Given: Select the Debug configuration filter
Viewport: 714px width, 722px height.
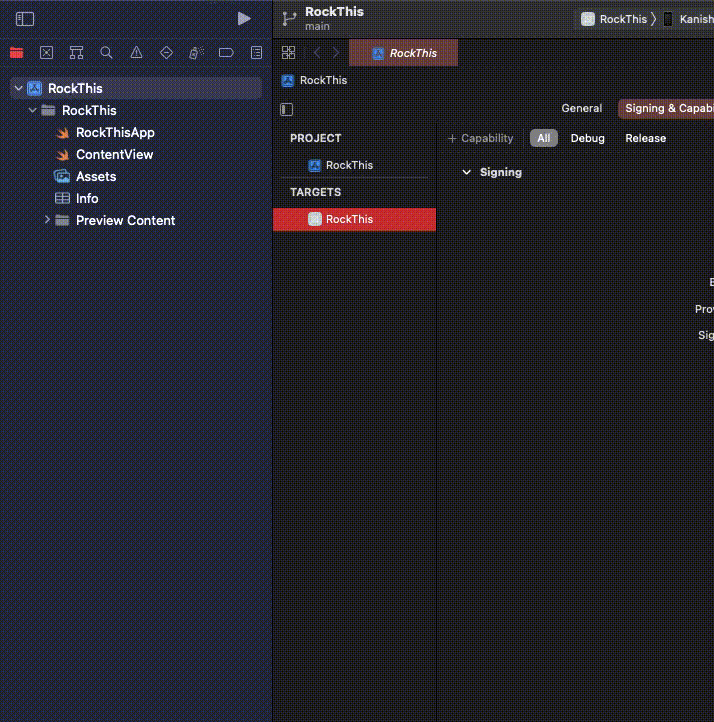Looking at the screenshot, I should [587, 138].
